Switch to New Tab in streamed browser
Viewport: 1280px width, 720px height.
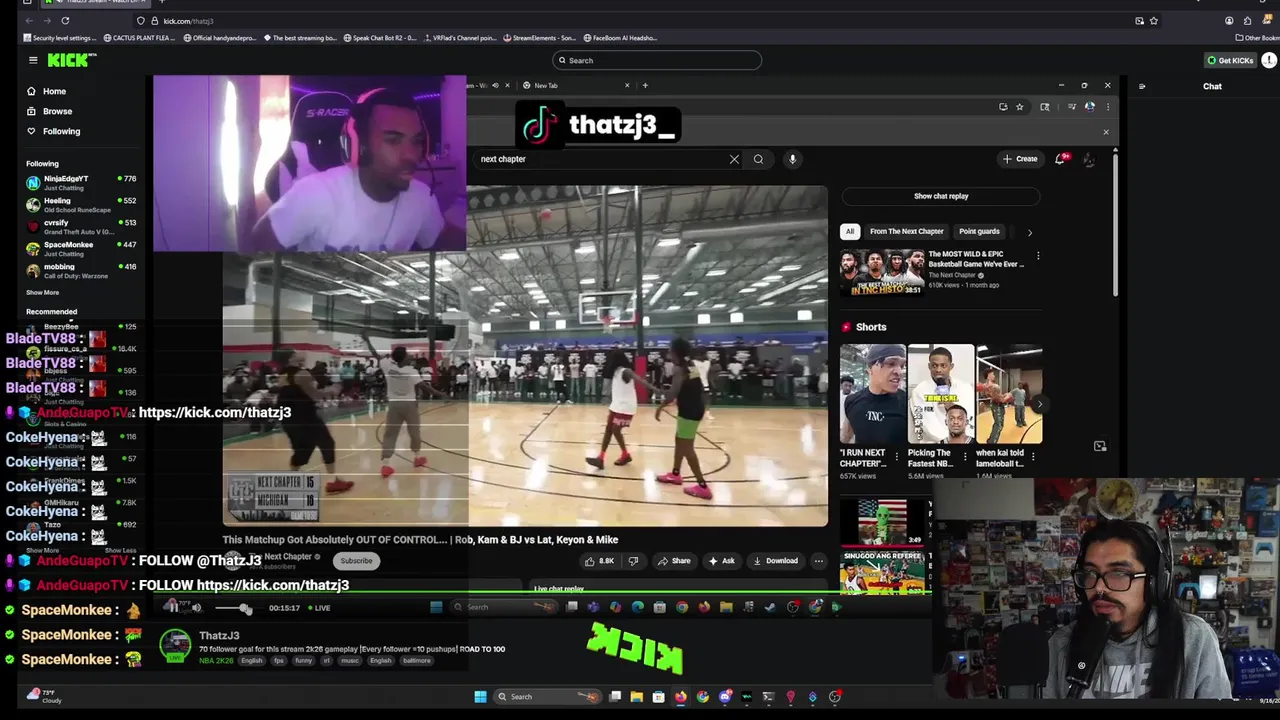575,85
